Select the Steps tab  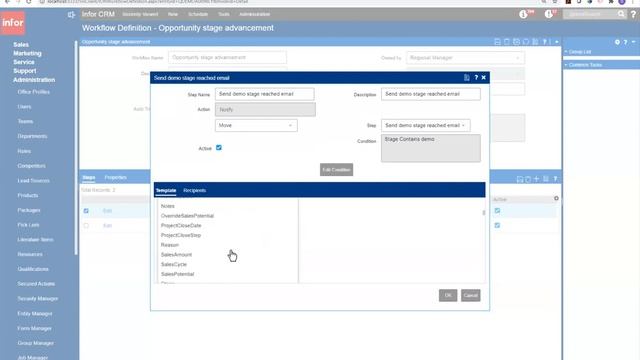(x=89, y=178)
